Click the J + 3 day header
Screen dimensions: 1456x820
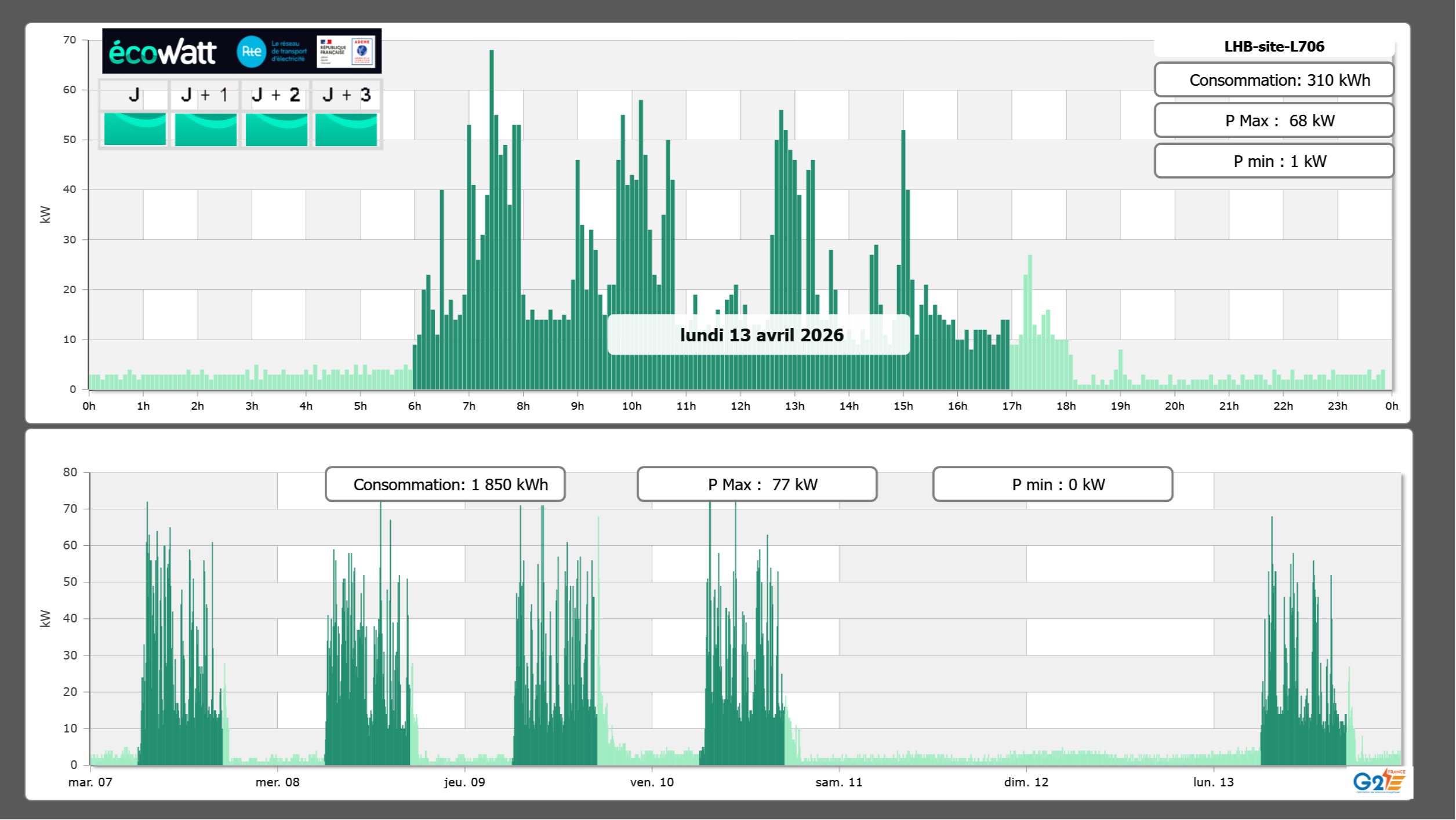[x=346, y=95]
